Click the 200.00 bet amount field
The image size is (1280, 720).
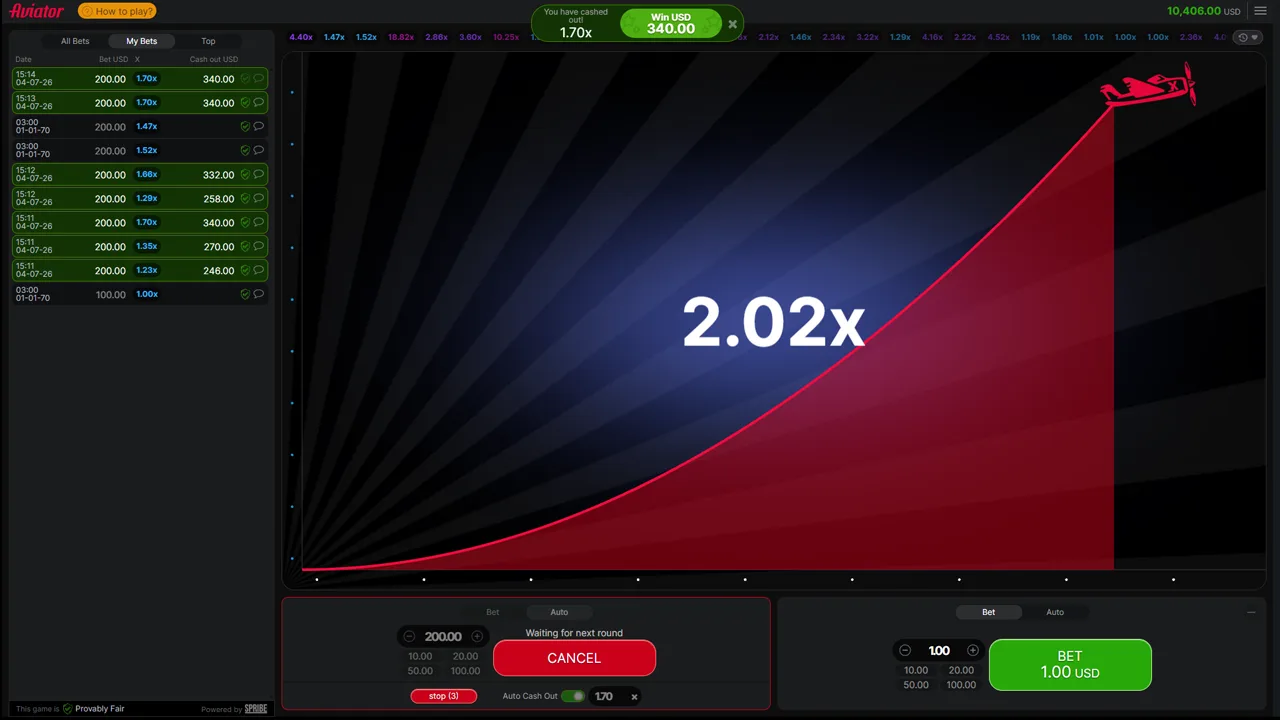(x=443, y=636)
